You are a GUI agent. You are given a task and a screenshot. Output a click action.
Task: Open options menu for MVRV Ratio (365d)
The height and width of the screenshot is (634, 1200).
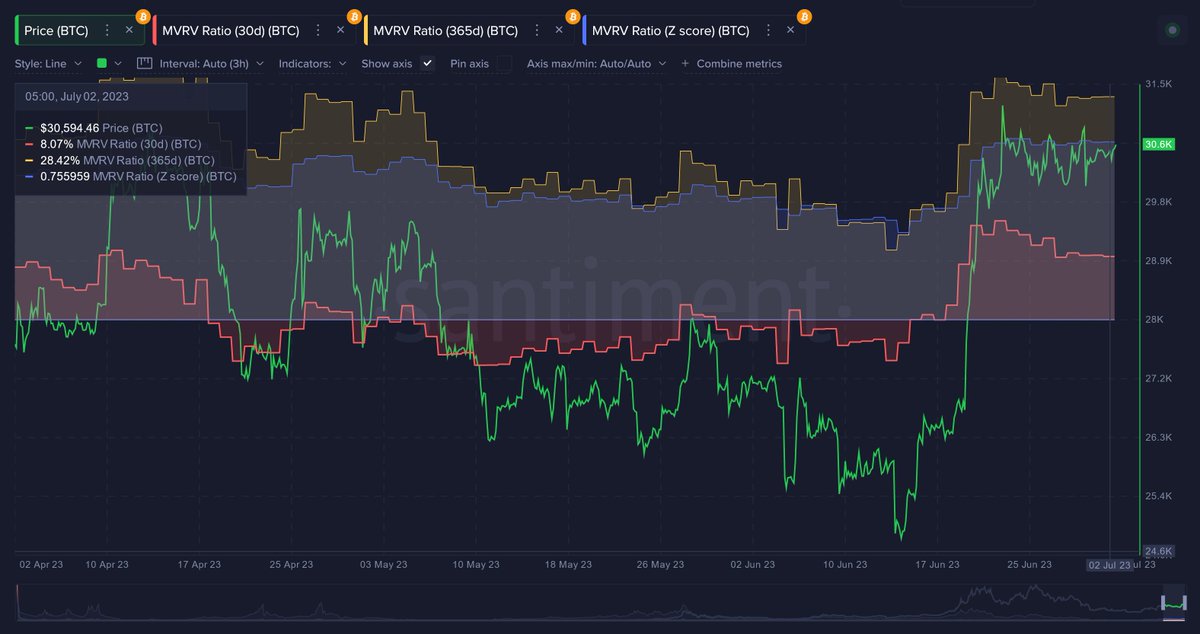(536, 31)
